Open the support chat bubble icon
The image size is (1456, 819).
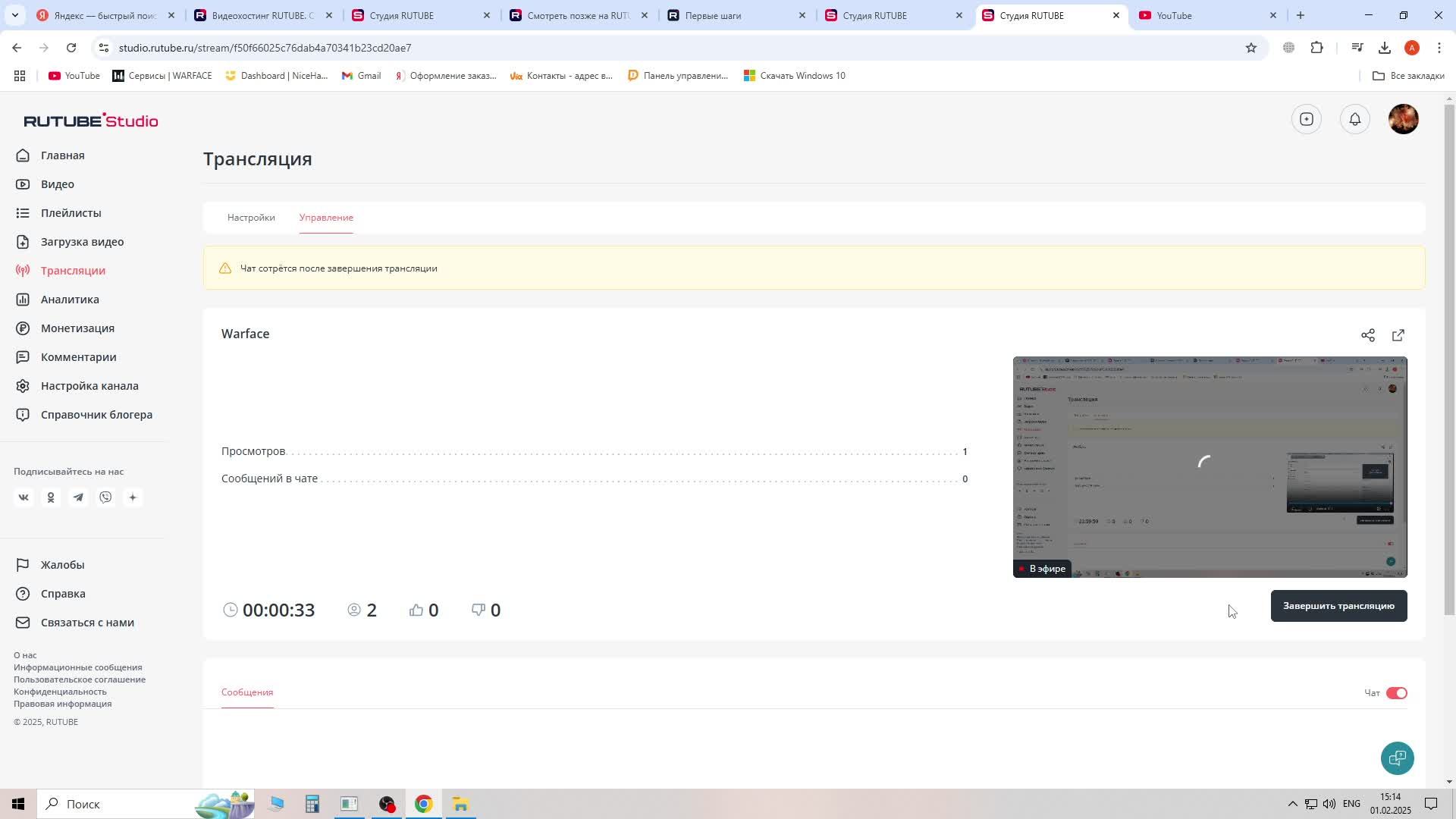(x=1396, y=758)
